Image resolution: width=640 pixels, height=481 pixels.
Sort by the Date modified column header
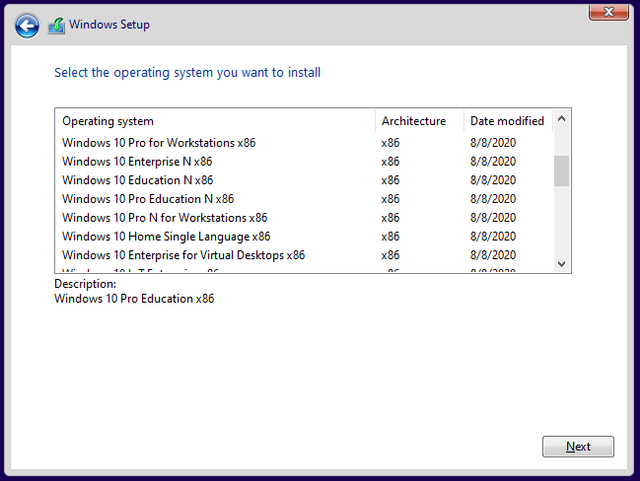click(507, 121)
